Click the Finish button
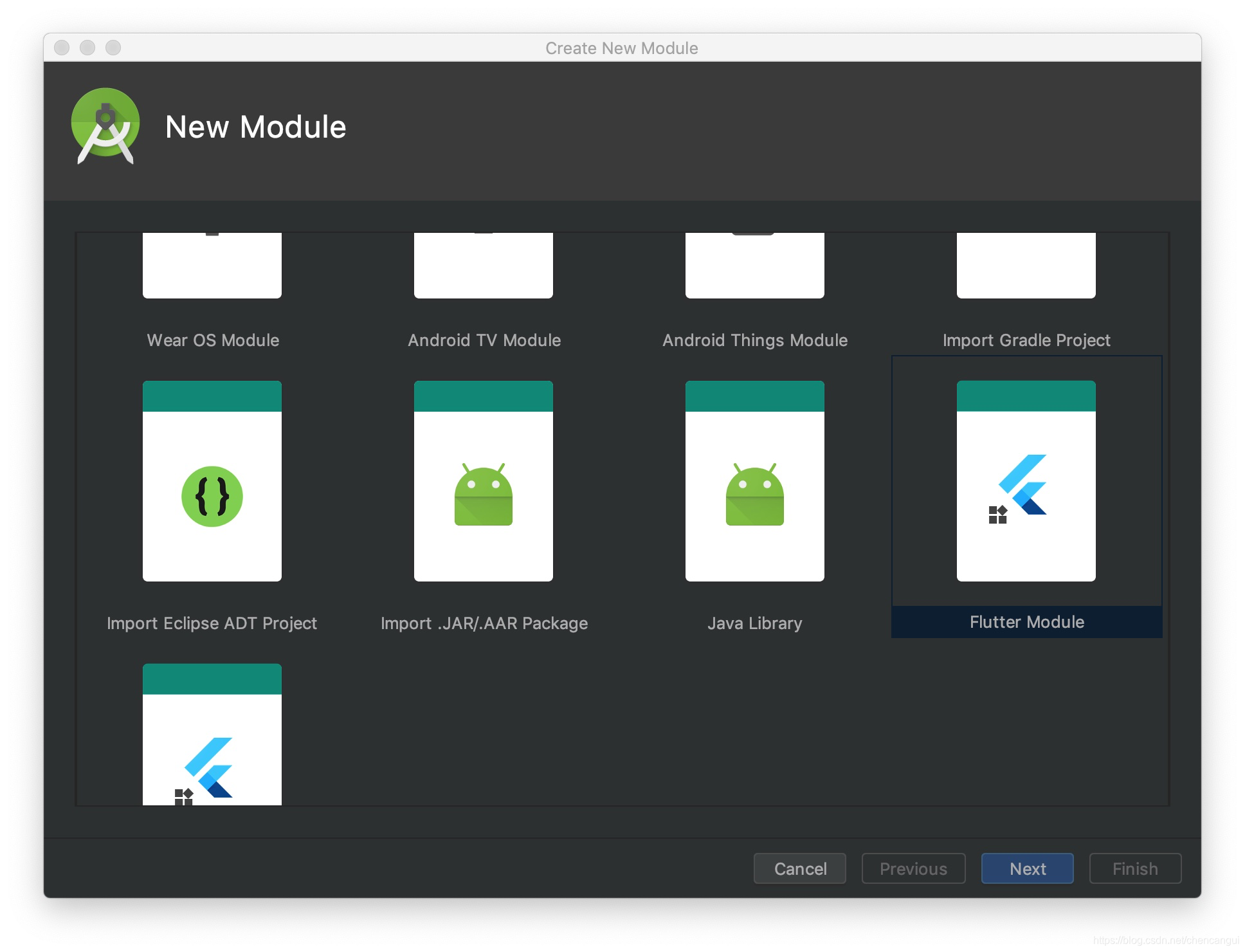 (x=1135, y=868)
